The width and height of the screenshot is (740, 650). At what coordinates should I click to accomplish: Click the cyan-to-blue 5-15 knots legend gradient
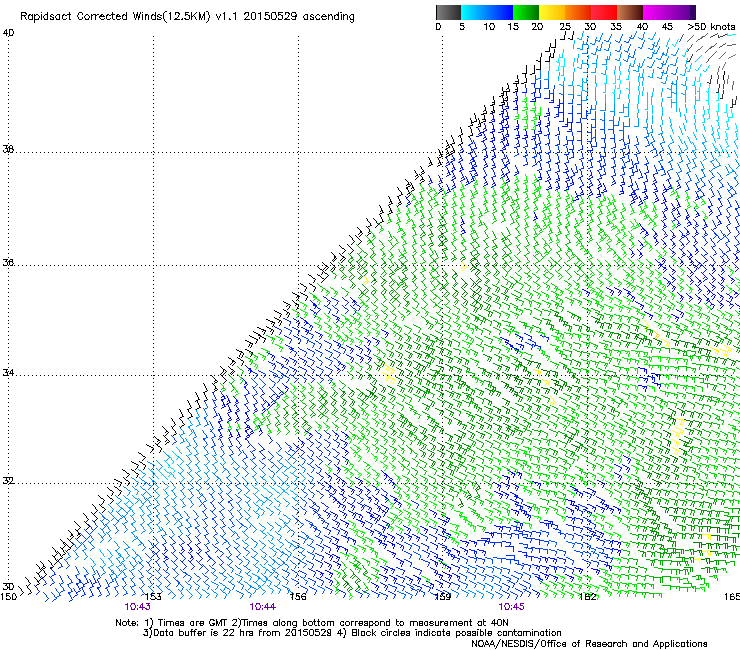click(x=487, y=12)
